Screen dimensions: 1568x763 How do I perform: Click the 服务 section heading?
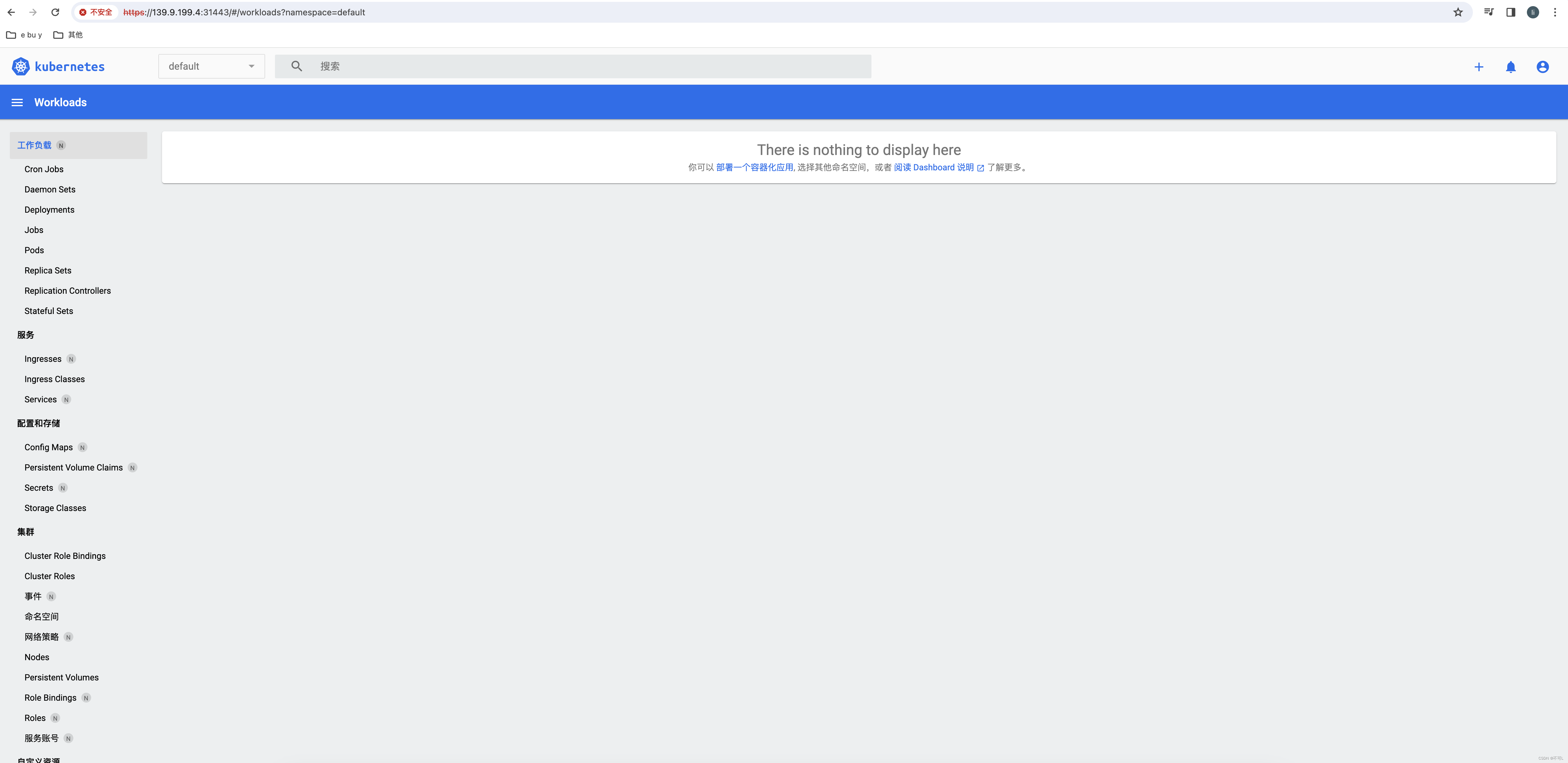pos(25,335)
